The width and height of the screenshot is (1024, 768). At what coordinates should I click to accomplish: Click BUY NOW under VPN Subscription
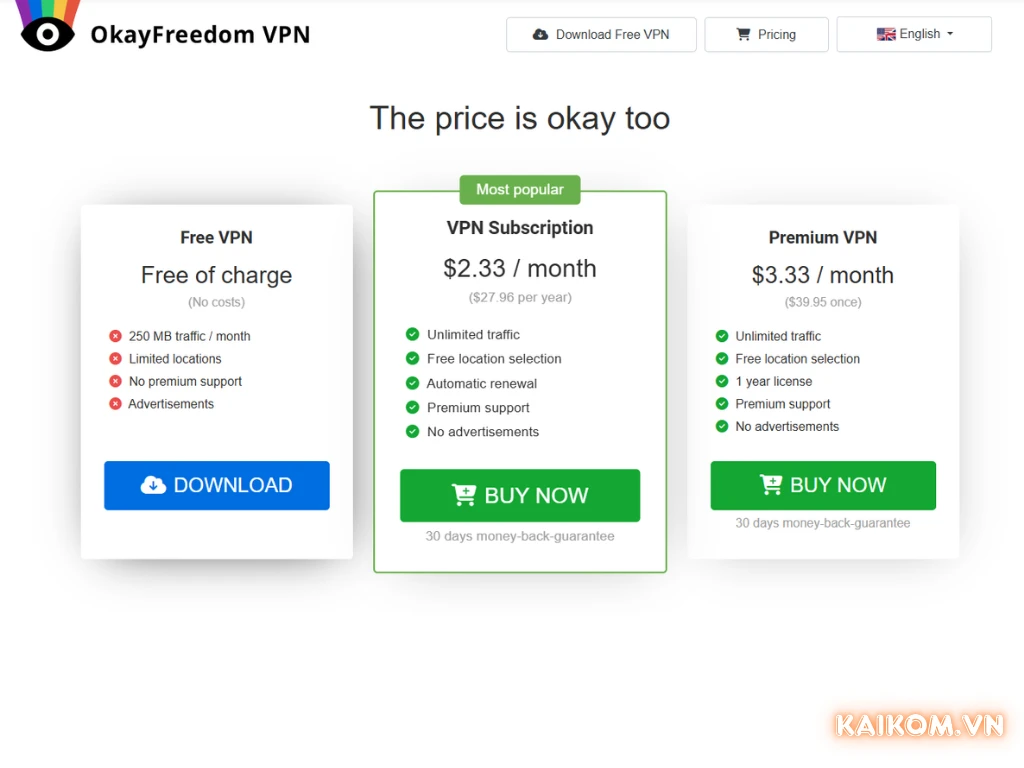coord(519,494)
